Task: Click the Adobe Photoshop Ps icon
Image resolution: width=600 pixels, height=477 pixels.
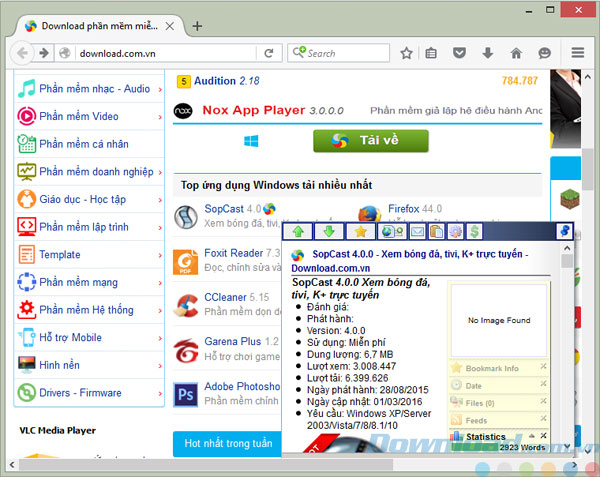Action: point(186,394)
